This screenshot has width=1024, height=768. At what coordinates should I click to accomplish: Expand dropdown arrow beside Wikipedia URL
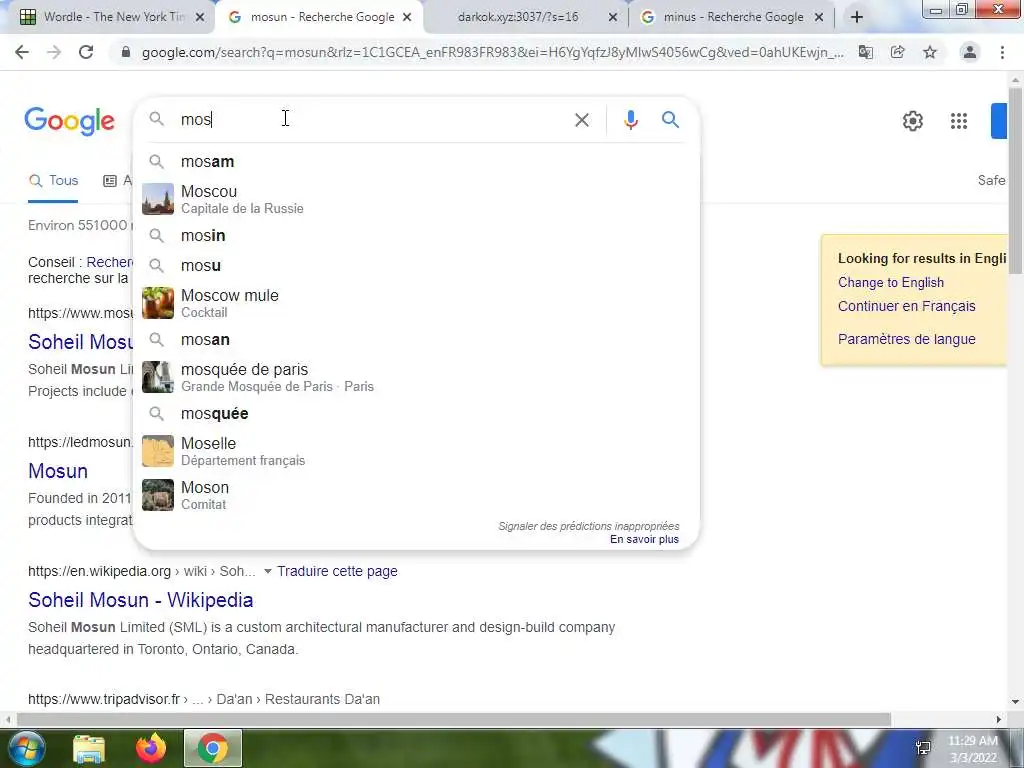[267, 571]
